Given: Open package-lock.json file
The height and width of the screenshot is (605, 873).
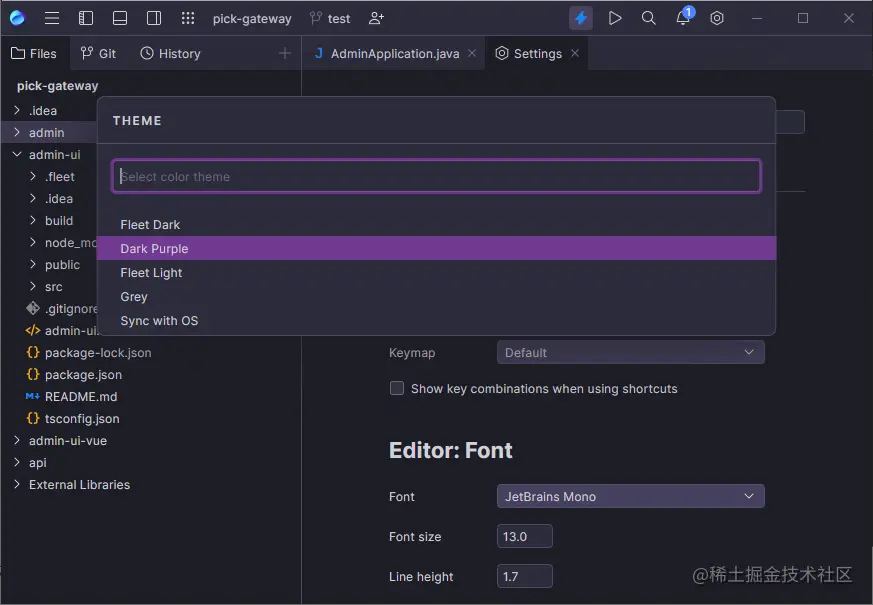Looking at the screenshot, I should point(89,352).
